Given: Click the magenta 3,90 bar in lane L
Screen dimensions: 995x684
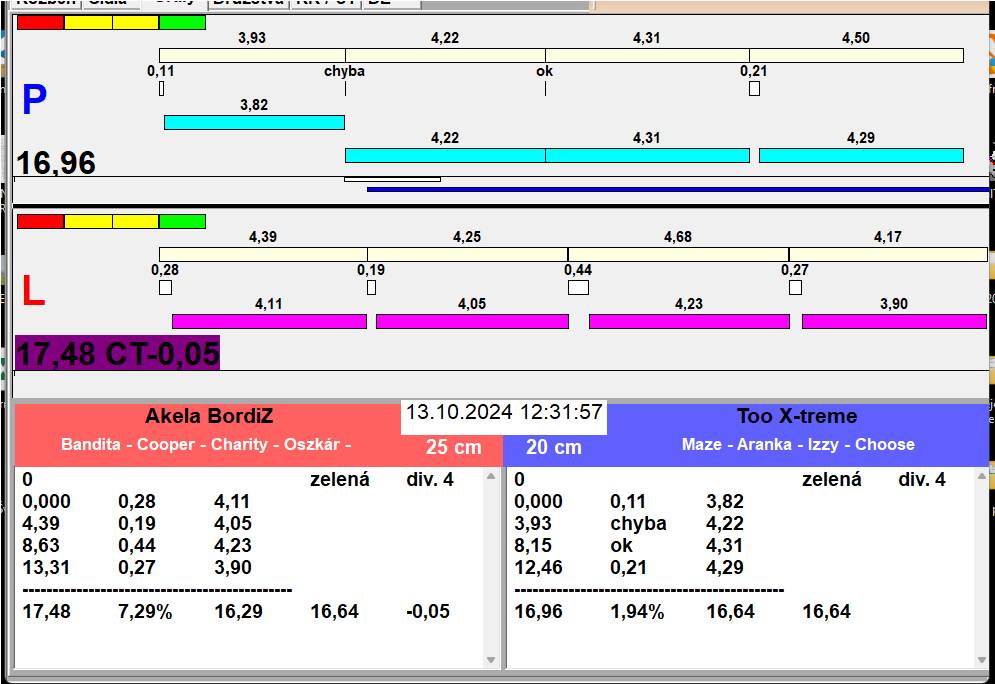Looking at the screenshot, I should 894,322.
